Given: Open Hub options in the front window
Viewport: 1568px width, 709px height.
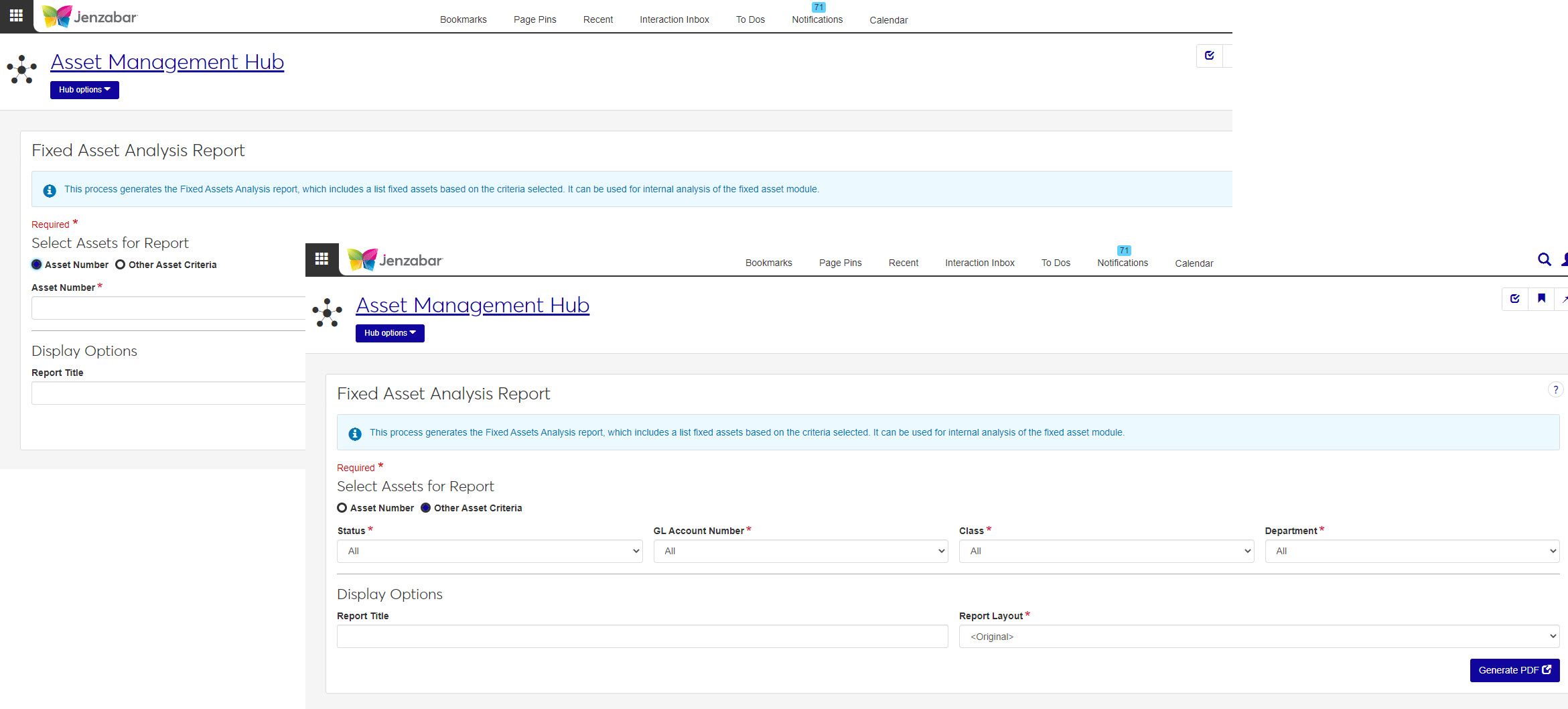Looking at the screenshot, I should click(390, 333).
